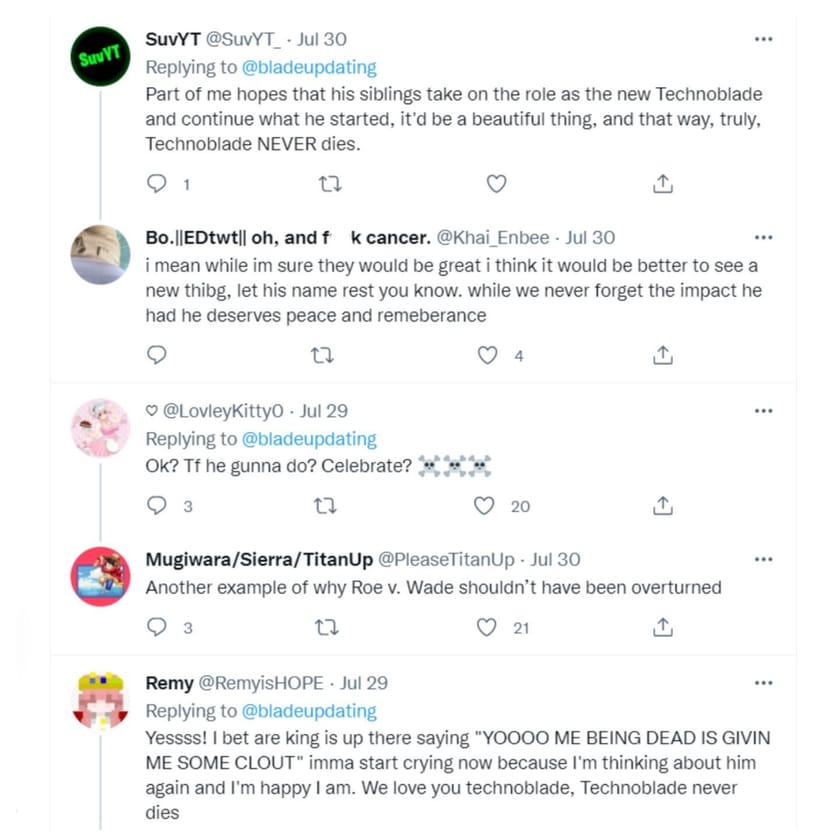Image resolution: width=840 pixels, height=840 pixels.
Task: Open more options on Khai_Enbee's tweet
Action: click(x=763, y=238)
